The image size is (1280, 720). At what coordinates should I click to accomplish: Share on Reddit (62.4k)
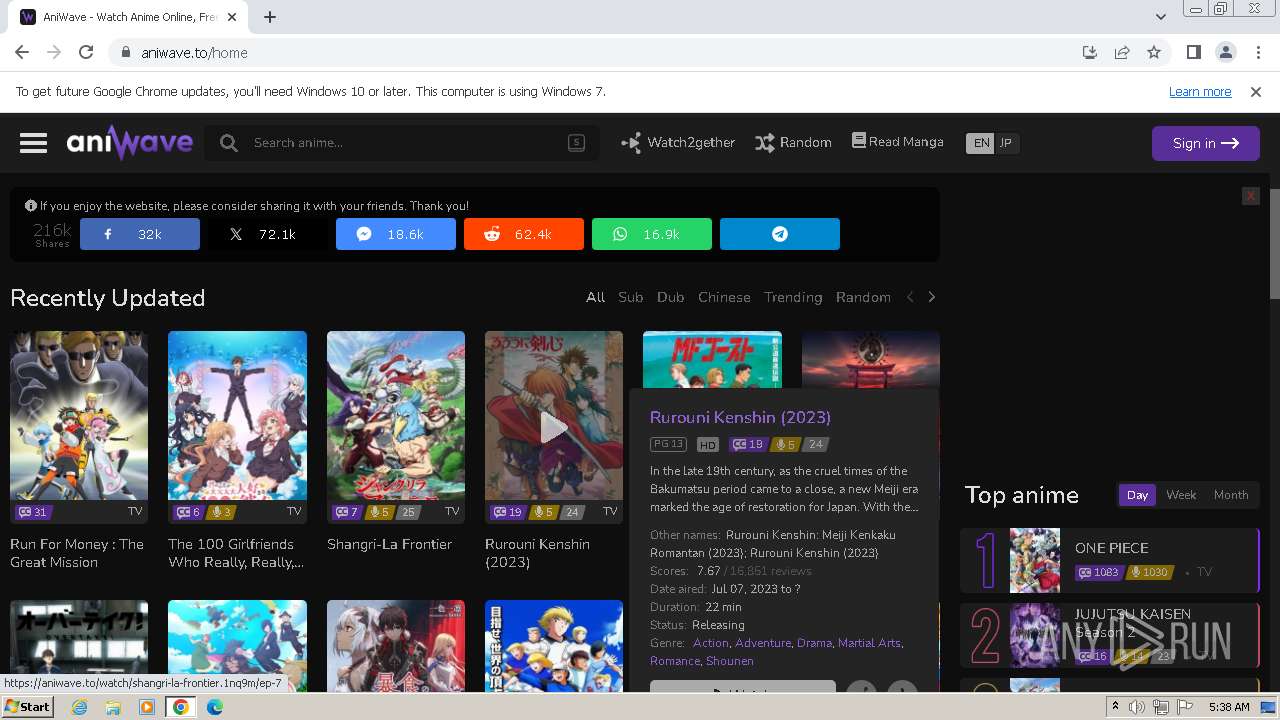click(524, 234)
